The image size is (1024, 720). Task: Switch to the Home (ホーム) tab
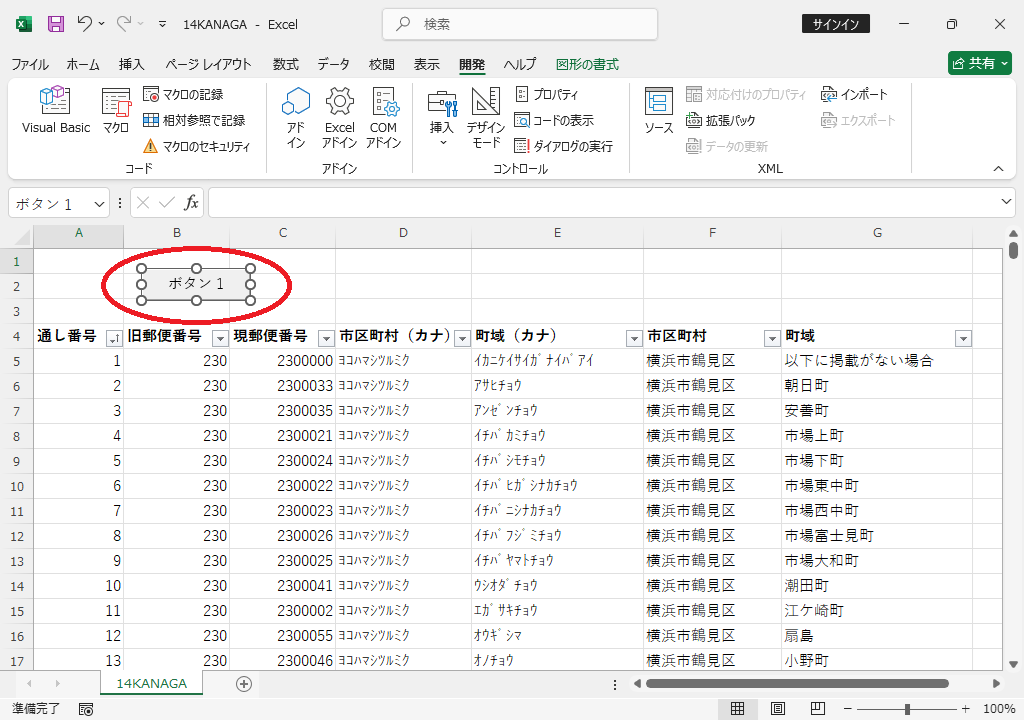(x=83, y=64)
